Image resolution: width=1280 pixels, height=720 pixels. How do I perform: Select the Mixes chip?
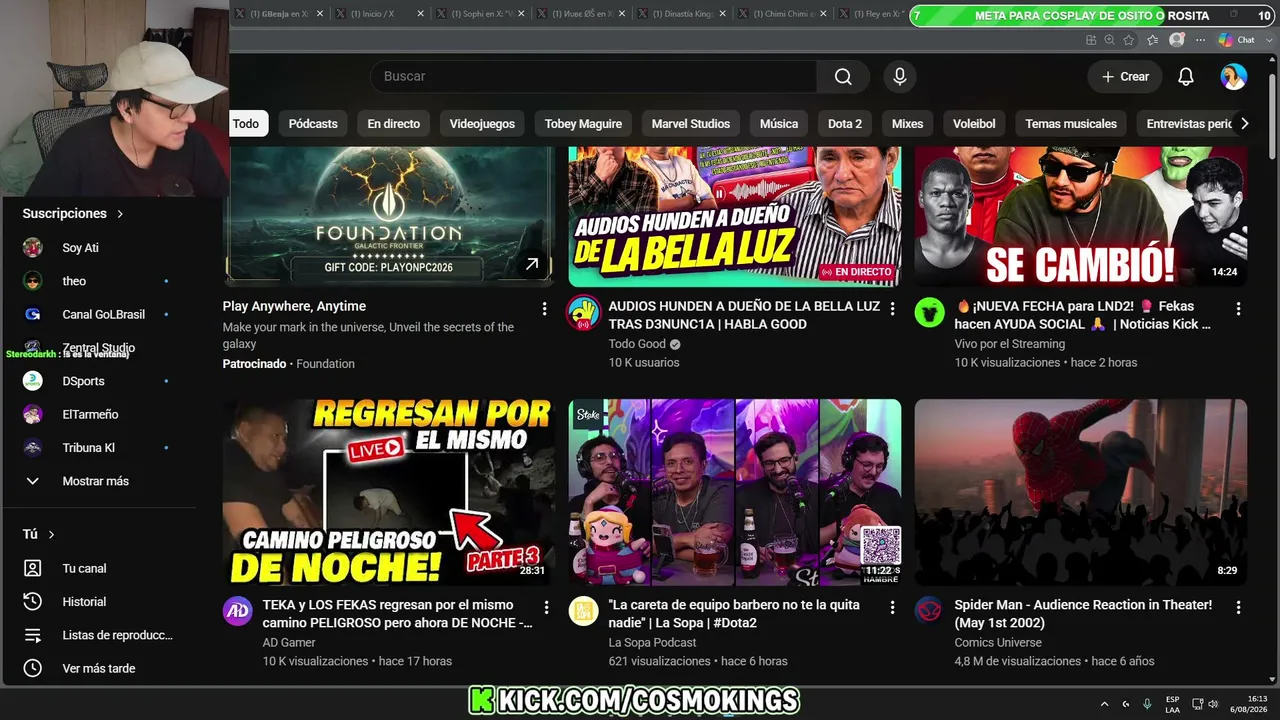[x=908, y=124]
